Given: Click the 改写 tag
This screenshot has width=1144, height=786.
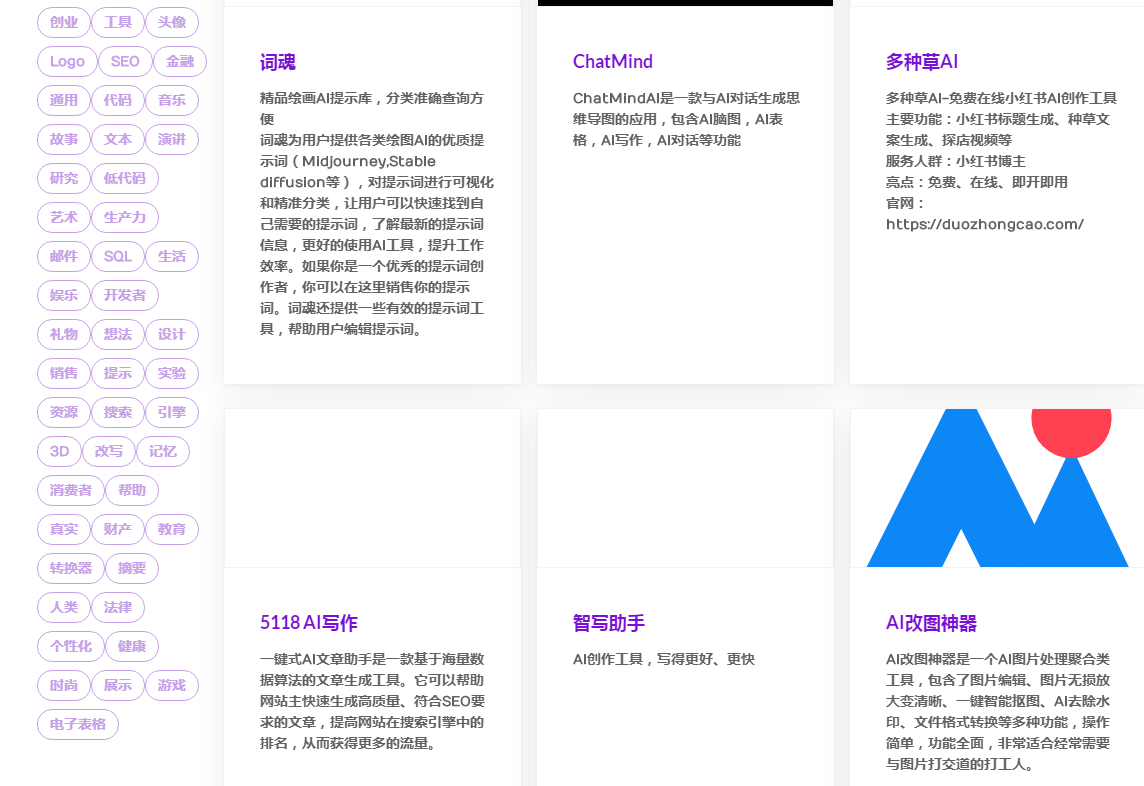Looking at the screenshot, I should coord(109,451).
